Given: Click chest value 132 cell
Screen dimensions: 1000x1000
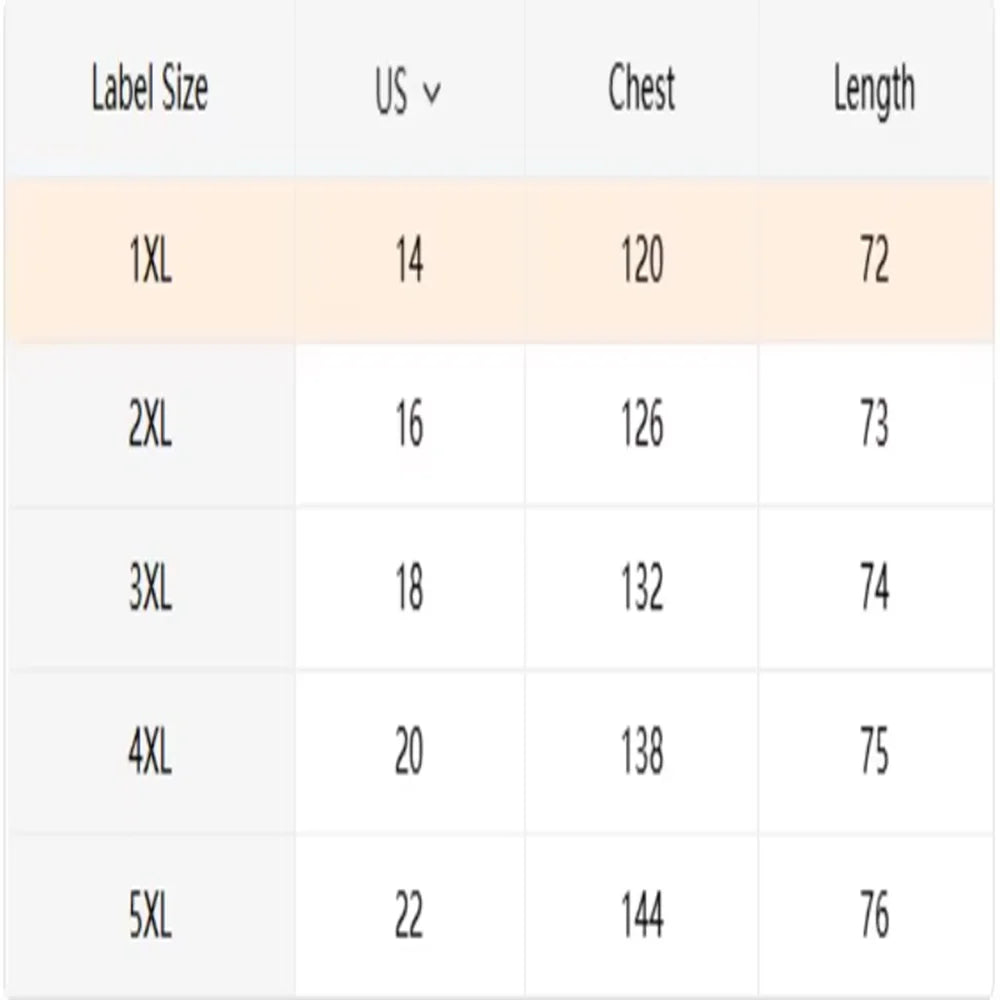Looking at the screenshot, I should (x=641, y=589).
